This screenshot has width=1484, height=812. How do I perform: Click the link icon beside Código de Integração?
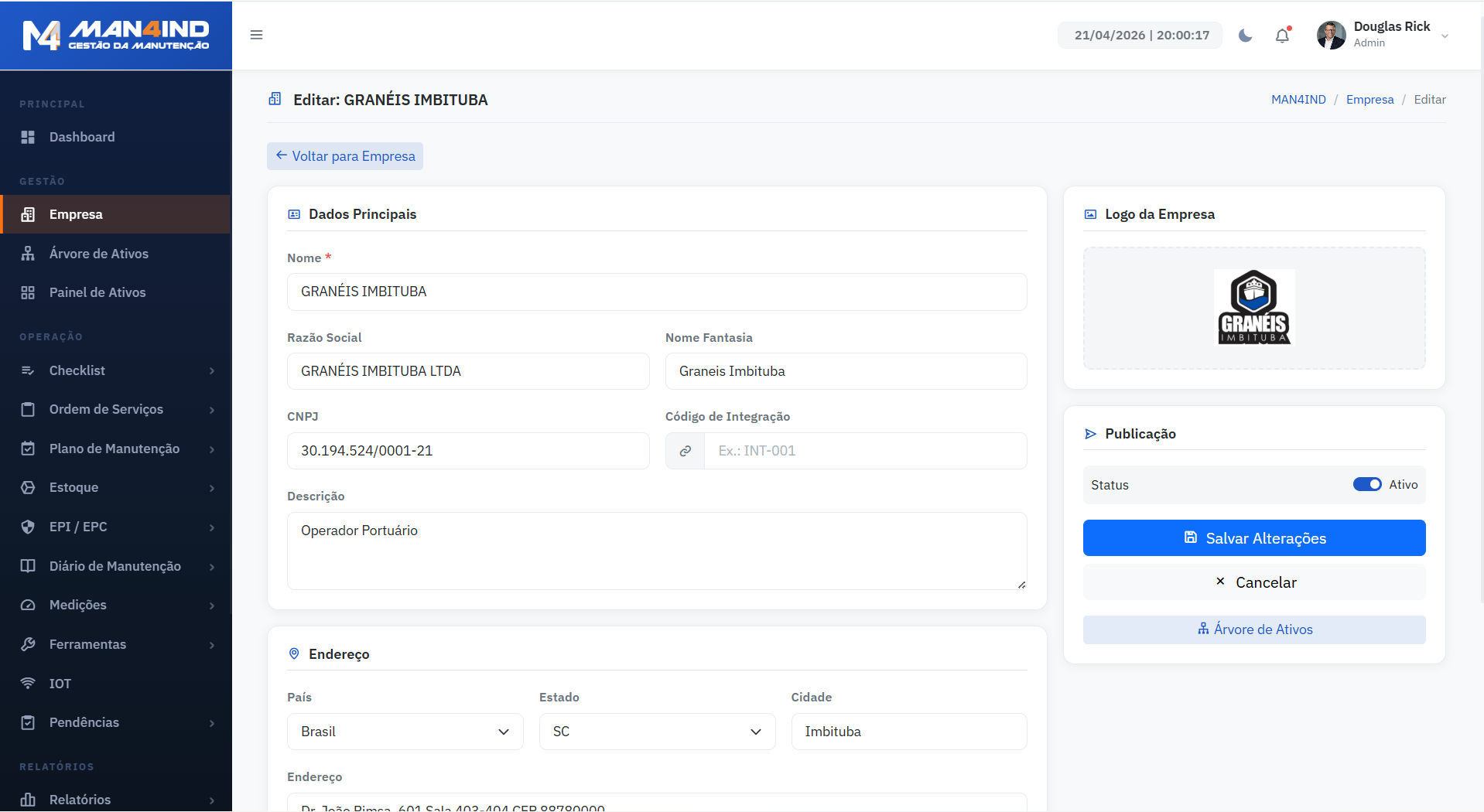pos(686,451)
